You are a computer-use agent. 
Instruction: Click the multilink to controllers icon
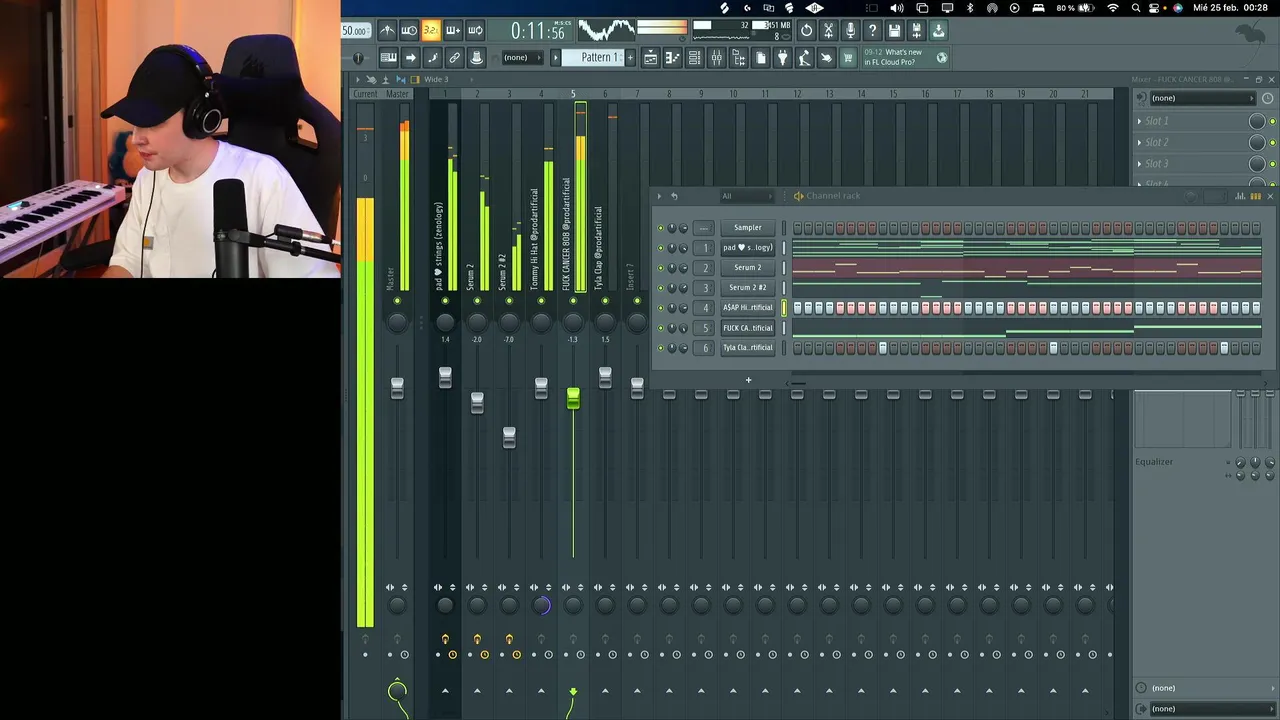coord(454,58)
